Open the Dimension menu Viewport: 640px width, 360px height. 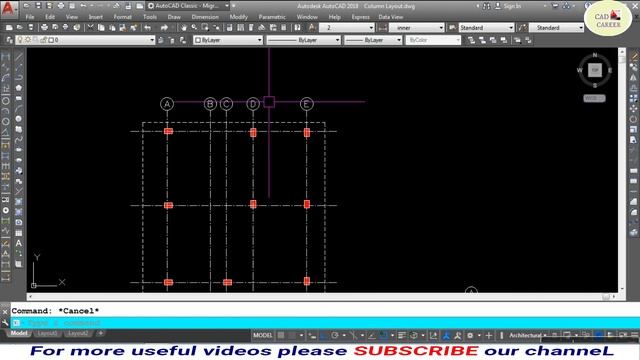tap(205, 17)
